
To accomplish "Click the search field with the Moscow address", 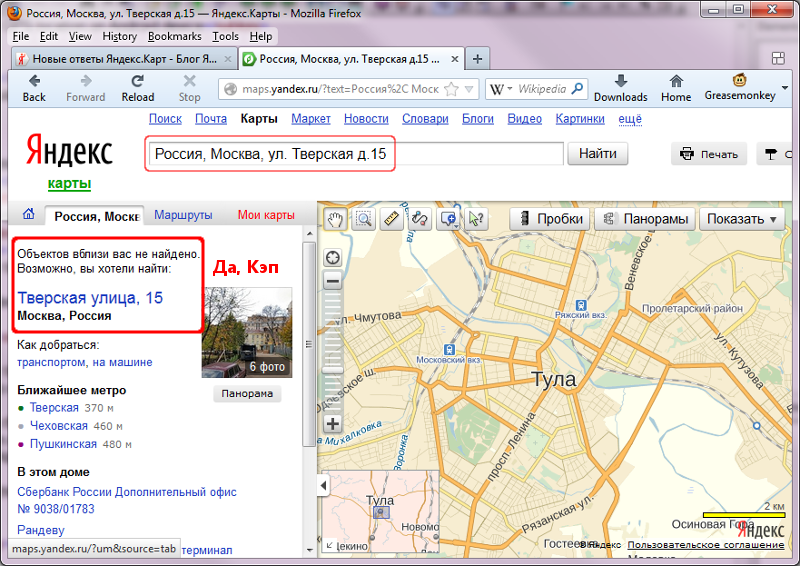I will (x=356, y=154).
